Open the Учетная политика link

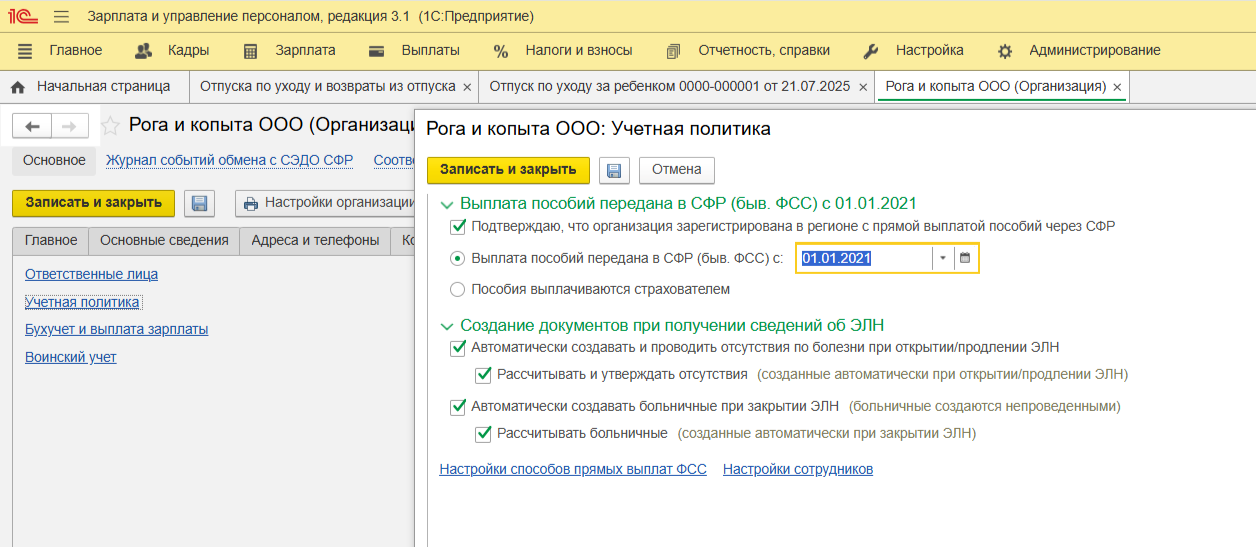(x=82, y=302)
